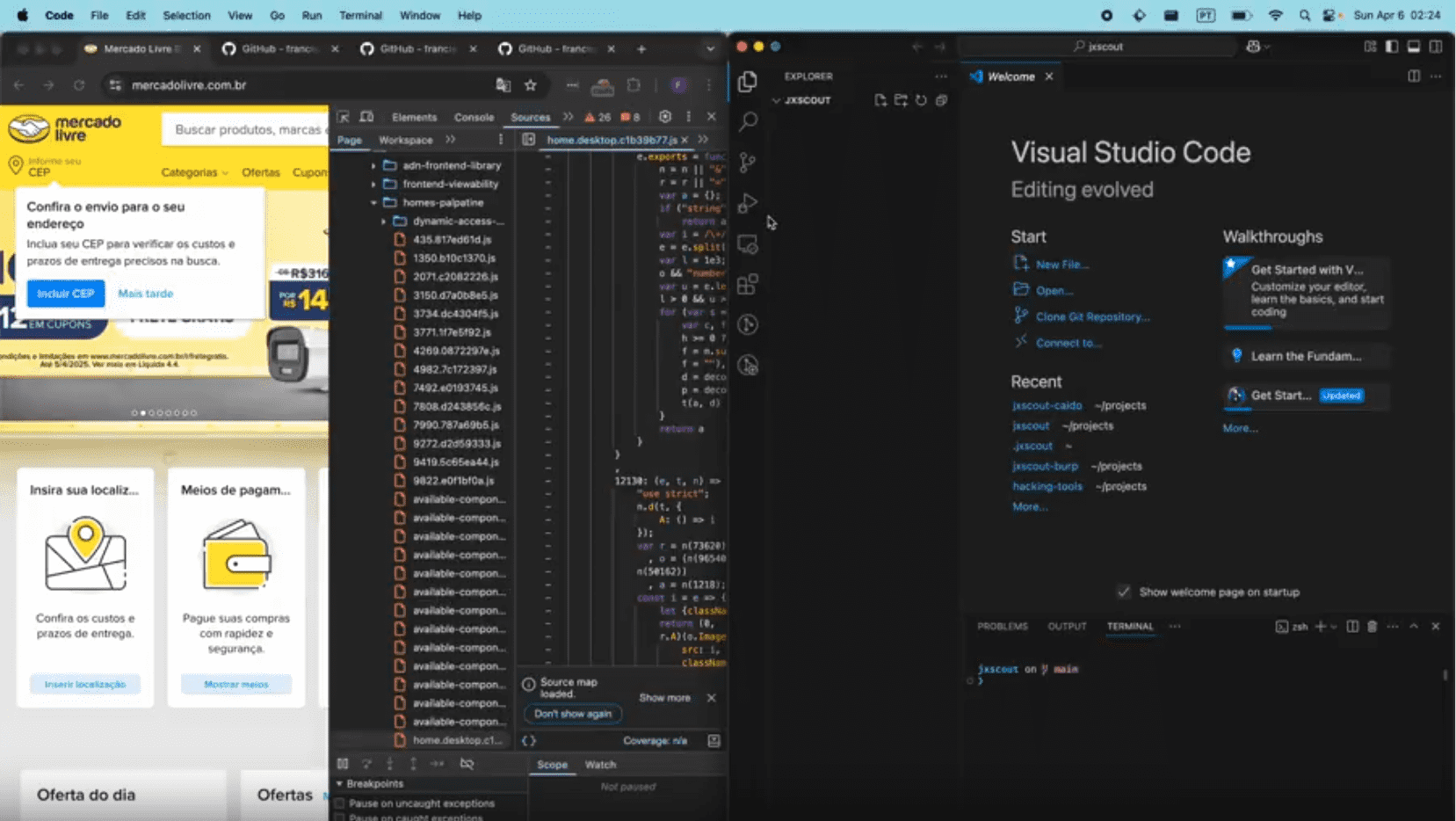The image size is (1456, 821).
Task: Show more DevTools tabs chevron after Sources
Action: pyautogui.click(x=569, y=117)
